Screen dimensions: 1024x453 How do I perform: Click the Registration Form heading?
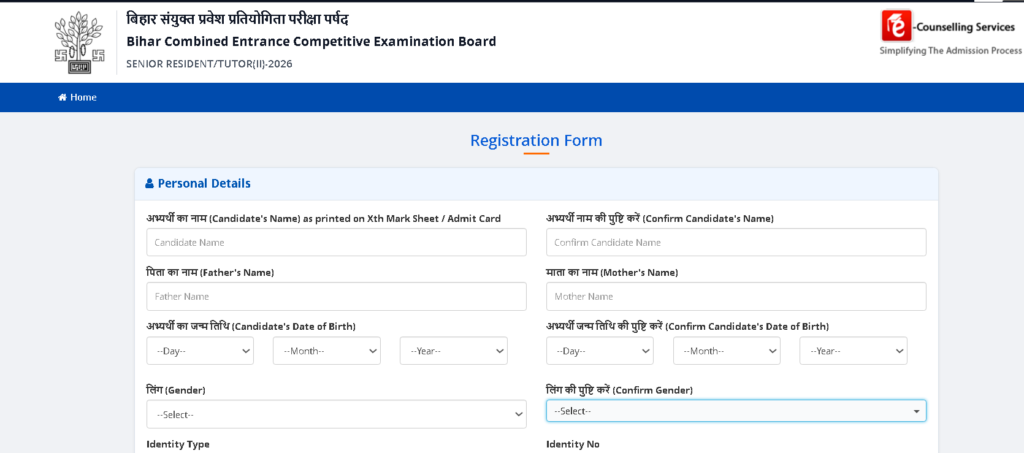point(536,140)
